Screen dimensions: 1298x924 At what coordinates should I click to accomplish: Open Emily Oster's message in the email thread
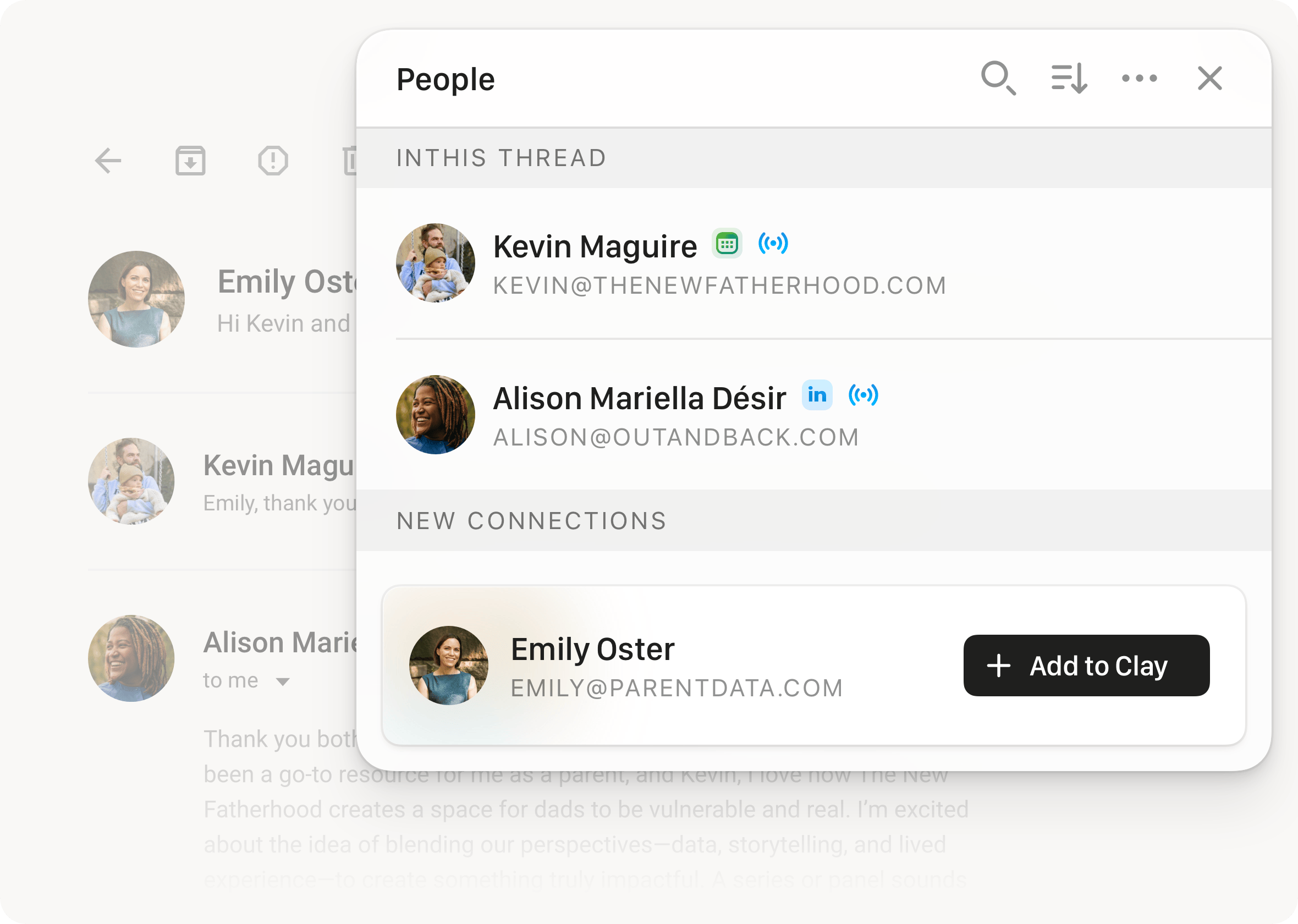[x=222, y=299]
